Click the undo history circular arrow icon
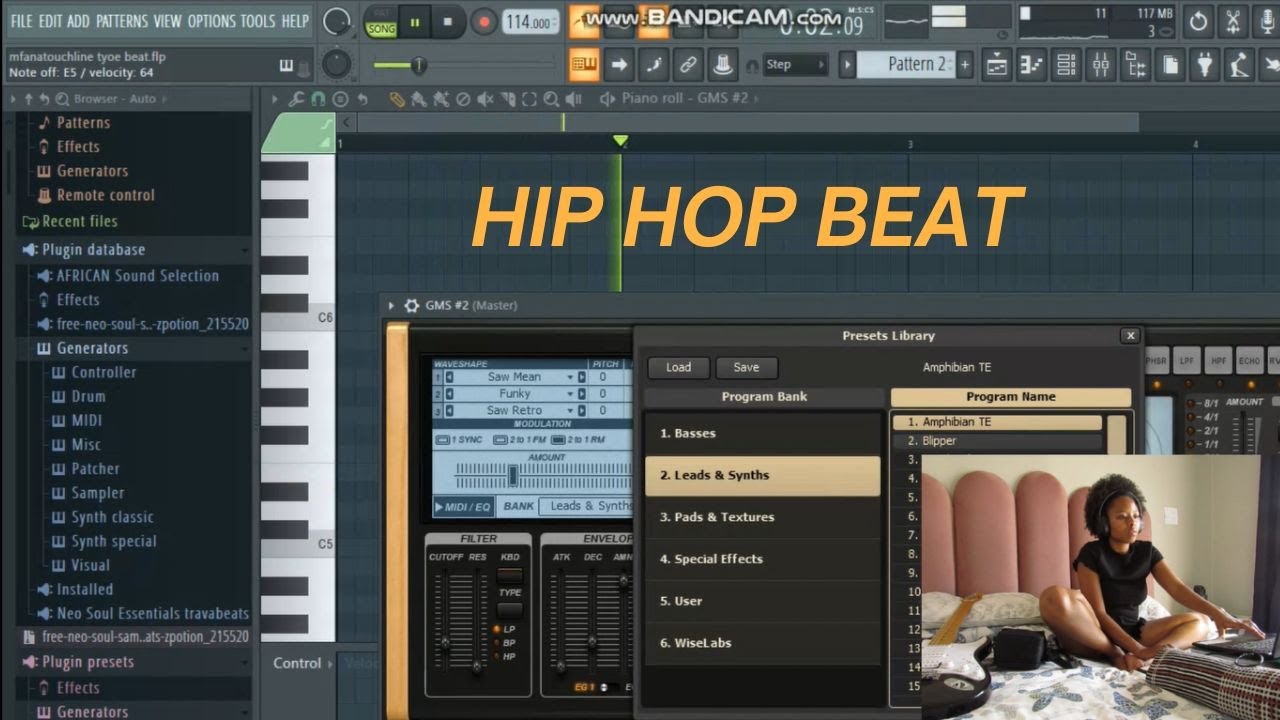This screenshot has height=720, width=1280. 1198,21
